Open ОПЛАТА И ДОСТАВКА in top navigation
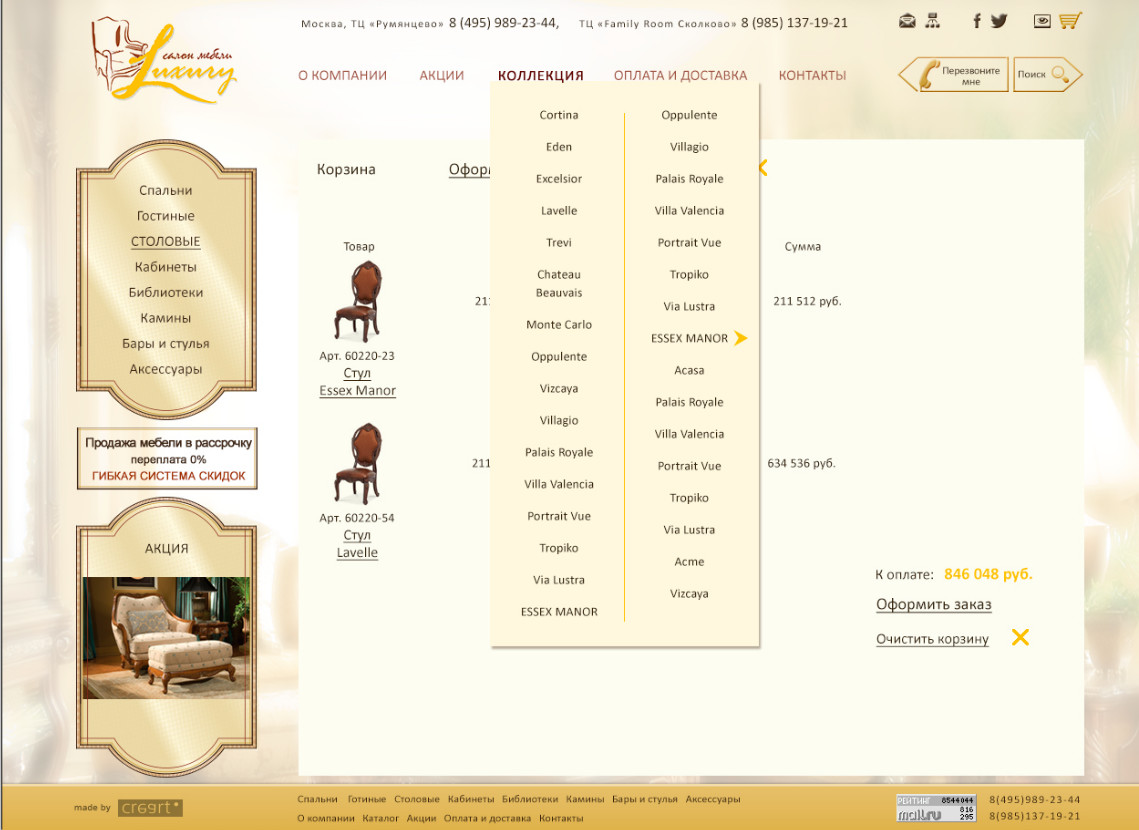The height and width of the screenshot is (830, 1139). pos(680,76)
